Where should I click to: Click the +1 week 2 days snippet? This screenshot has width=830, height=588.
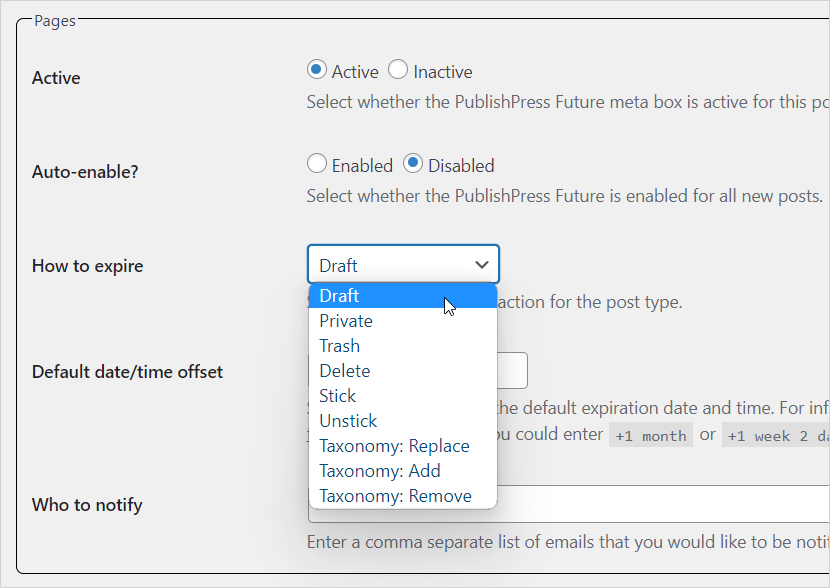775,434
